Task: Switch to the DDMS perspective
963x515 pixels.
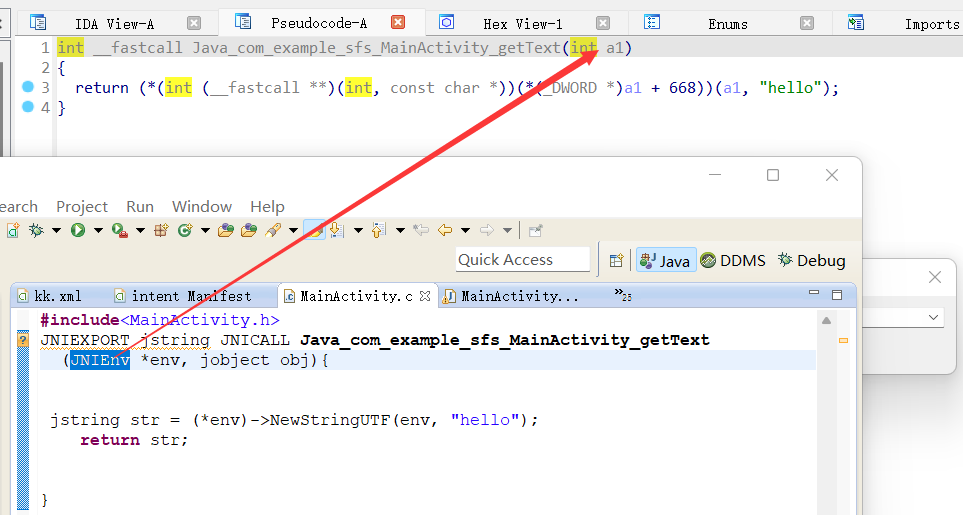Action: tap(733, 261)
